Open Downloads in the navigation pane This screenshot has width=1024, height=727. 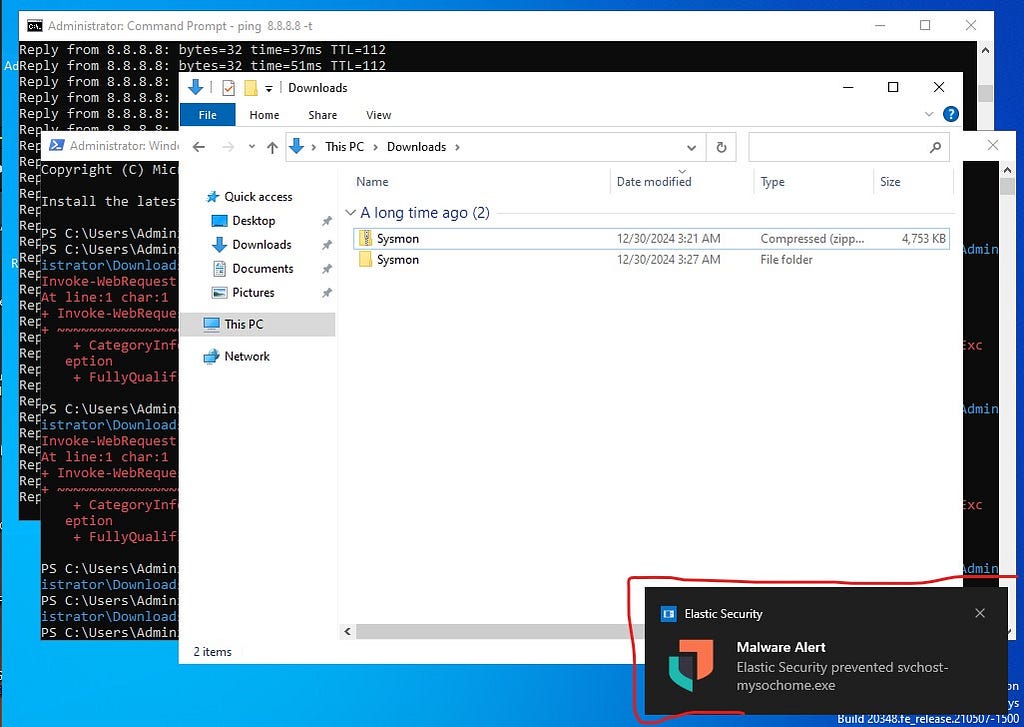tap(261, 244)
